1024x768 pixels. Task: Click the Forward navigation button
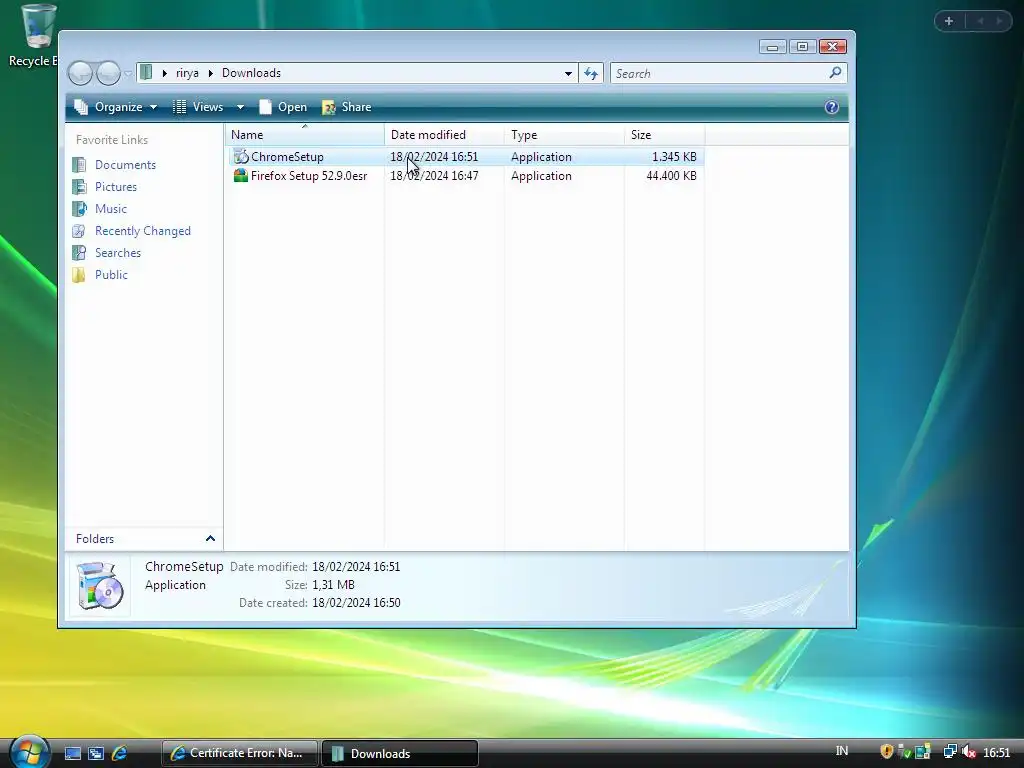click(x=108, y=73)
